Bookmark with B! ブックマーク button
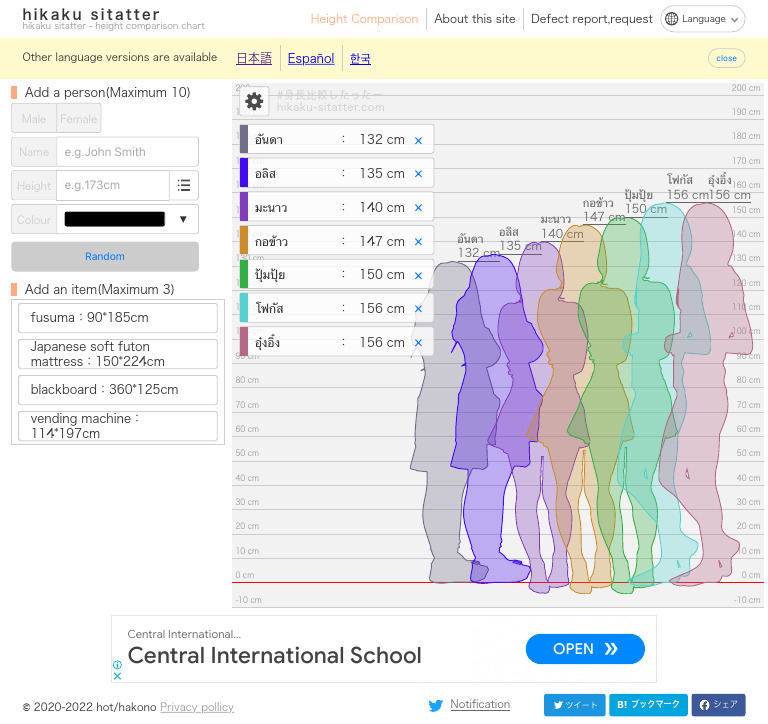The image size is (768, 724). pos(648,705)
